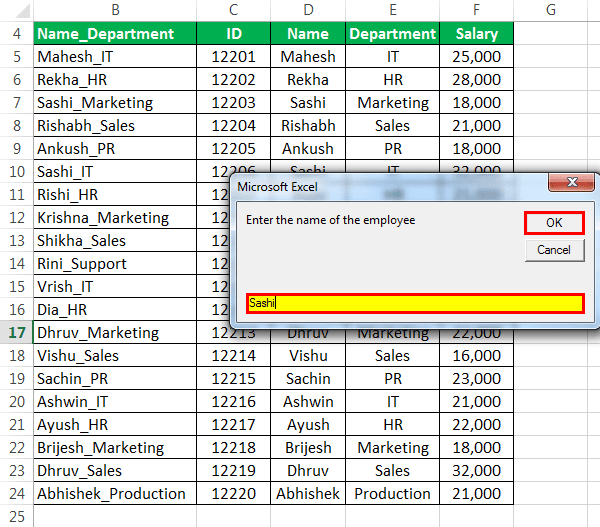Click Name cell Abhishek
Viewport: 600px width, 527px height.
pos(308,493)
